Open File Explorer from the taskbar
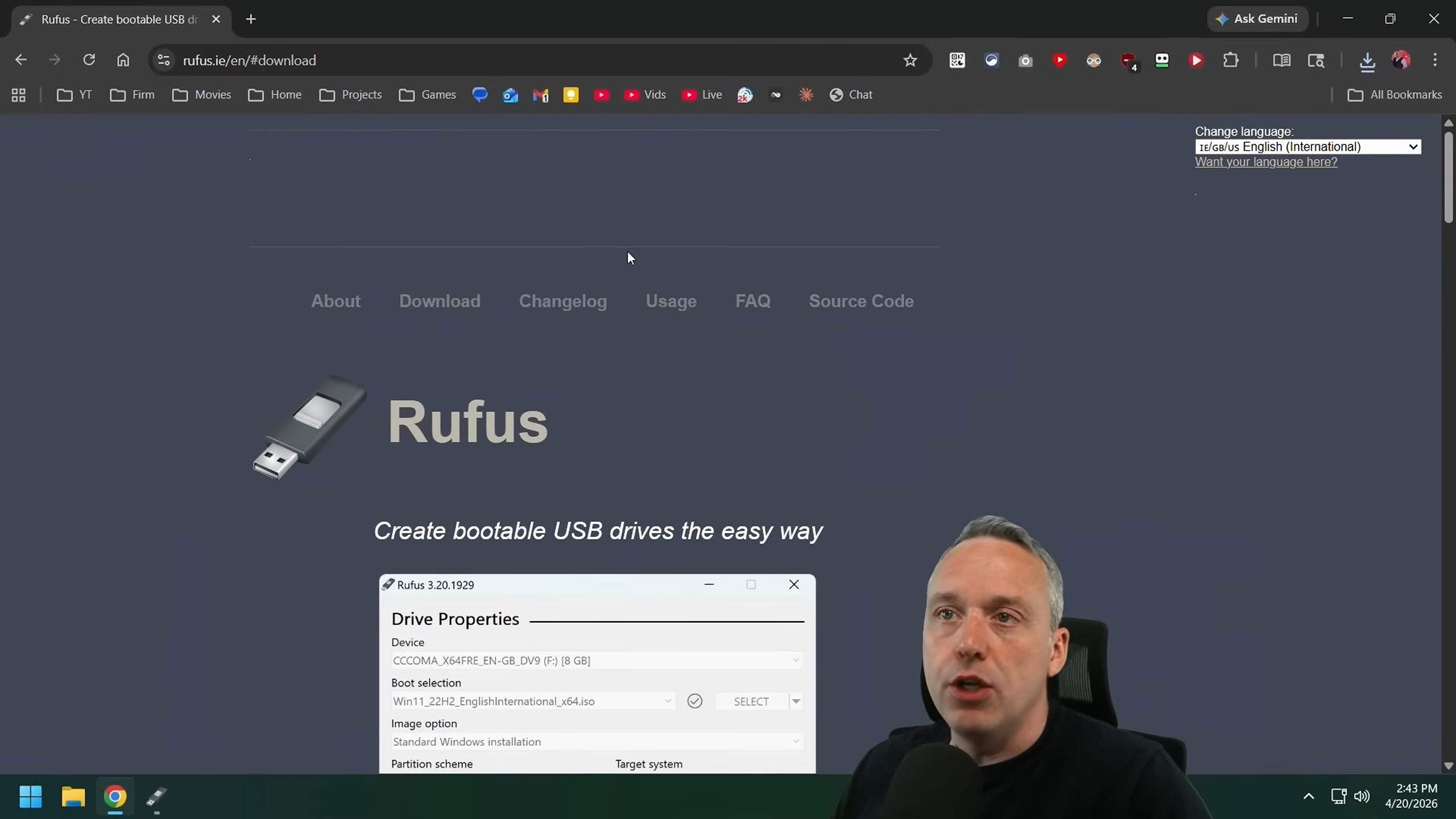The image size is (1456, 819). [73, 797]
